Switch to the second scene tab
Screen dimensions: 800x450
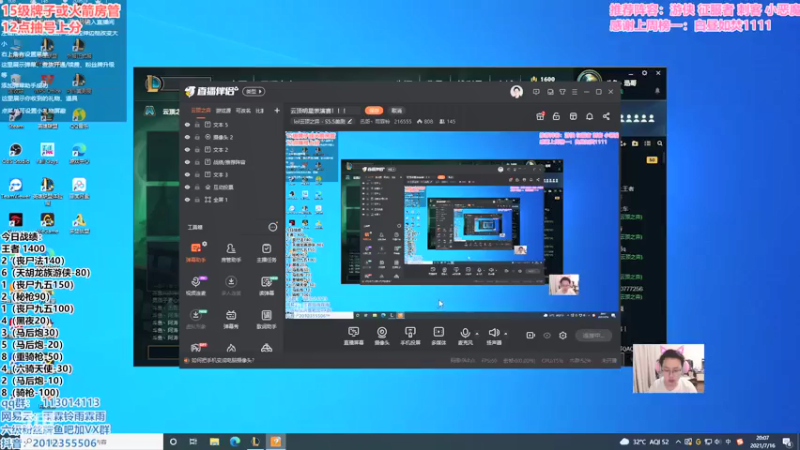click(x=223, y=110)
